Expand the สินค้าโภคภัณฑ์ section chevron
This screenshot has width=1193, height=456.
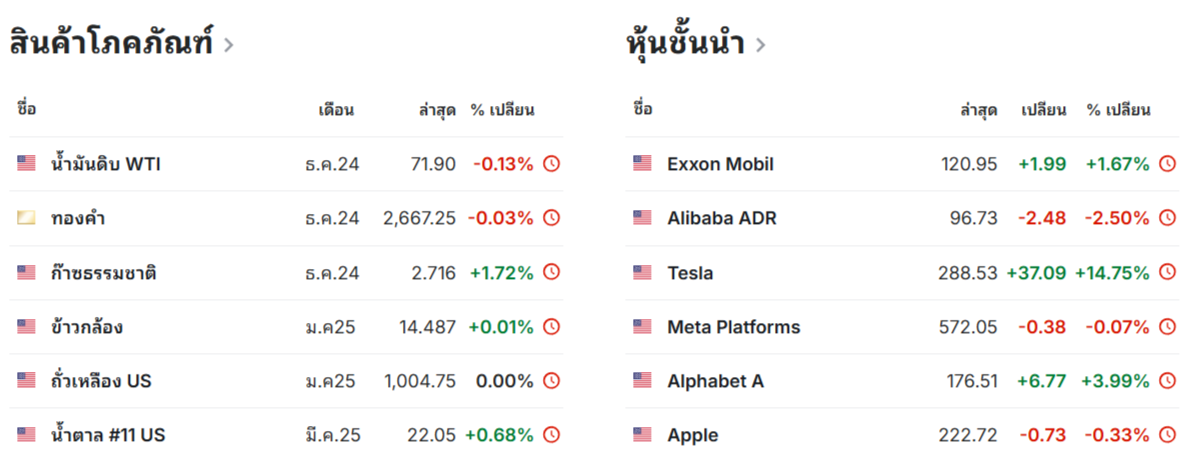pos(228,46)
